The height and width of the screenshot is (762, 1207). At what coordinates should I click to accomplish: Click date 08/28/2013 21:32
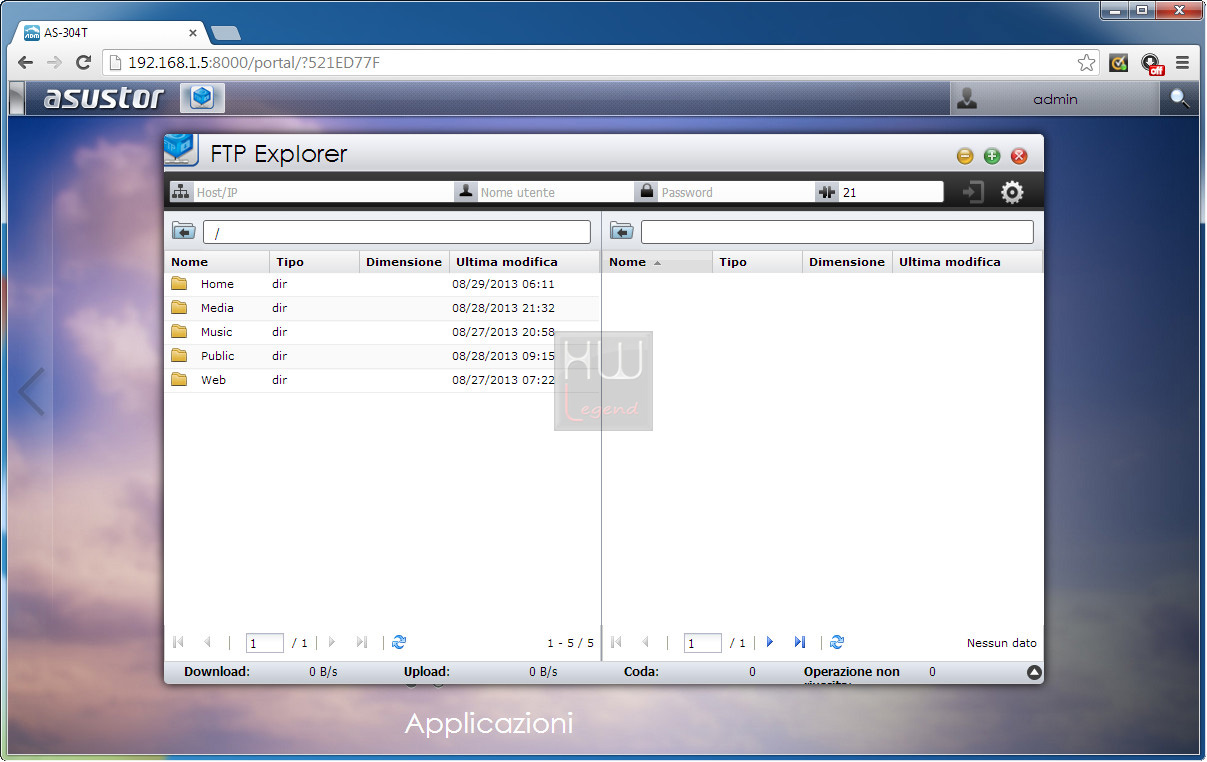pos(503,308)
